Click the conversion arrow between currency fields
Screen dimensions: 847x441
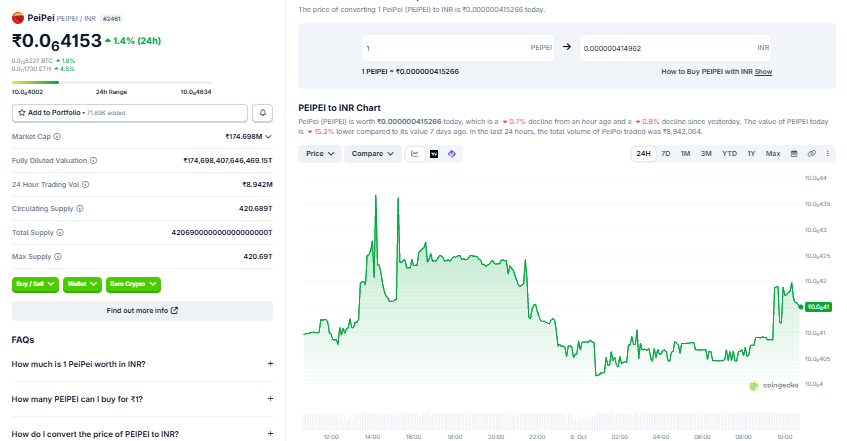tap(567, 47)
